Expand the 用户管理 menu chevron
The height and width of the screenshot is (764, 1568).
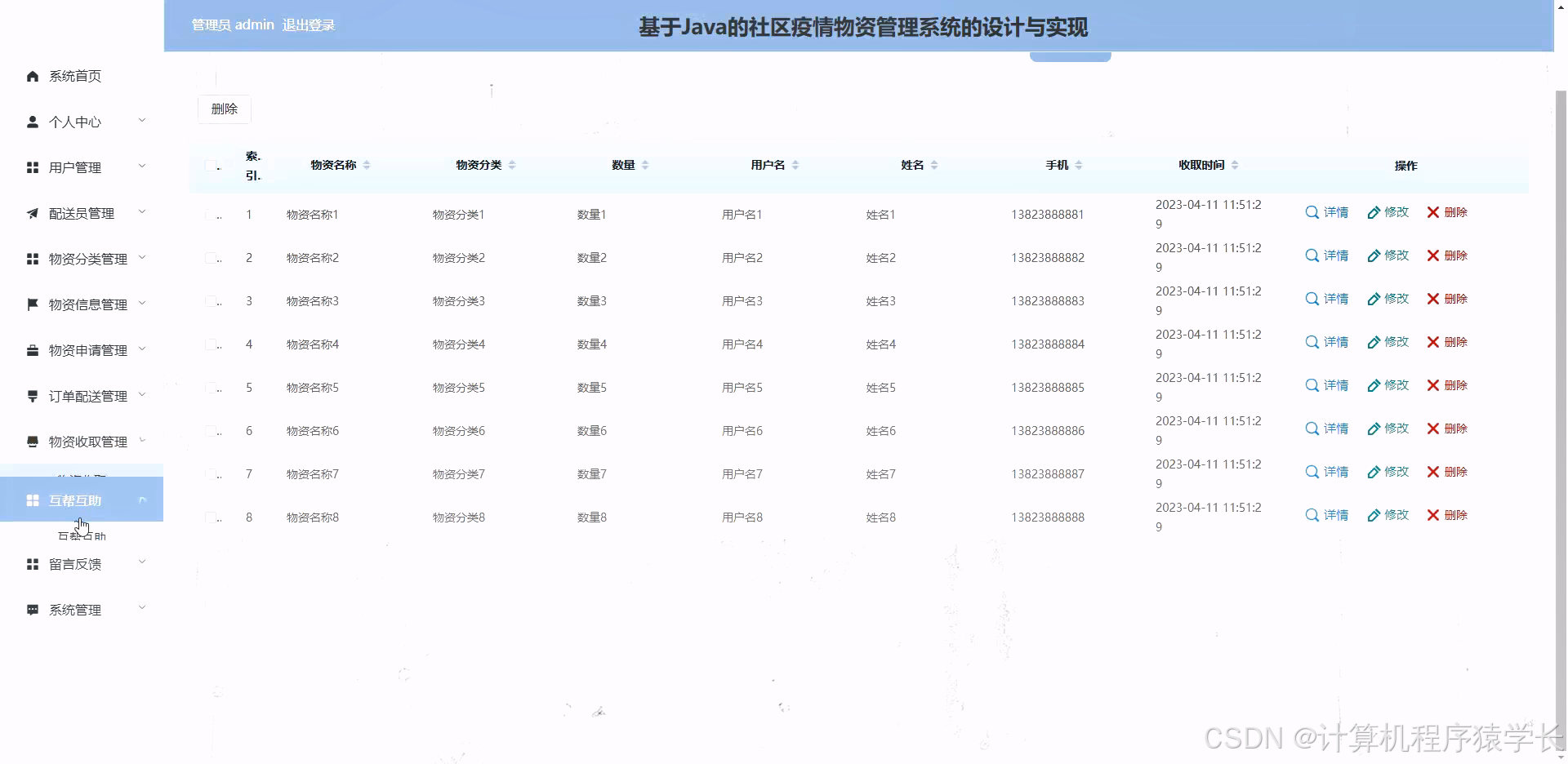click(142, 167)
